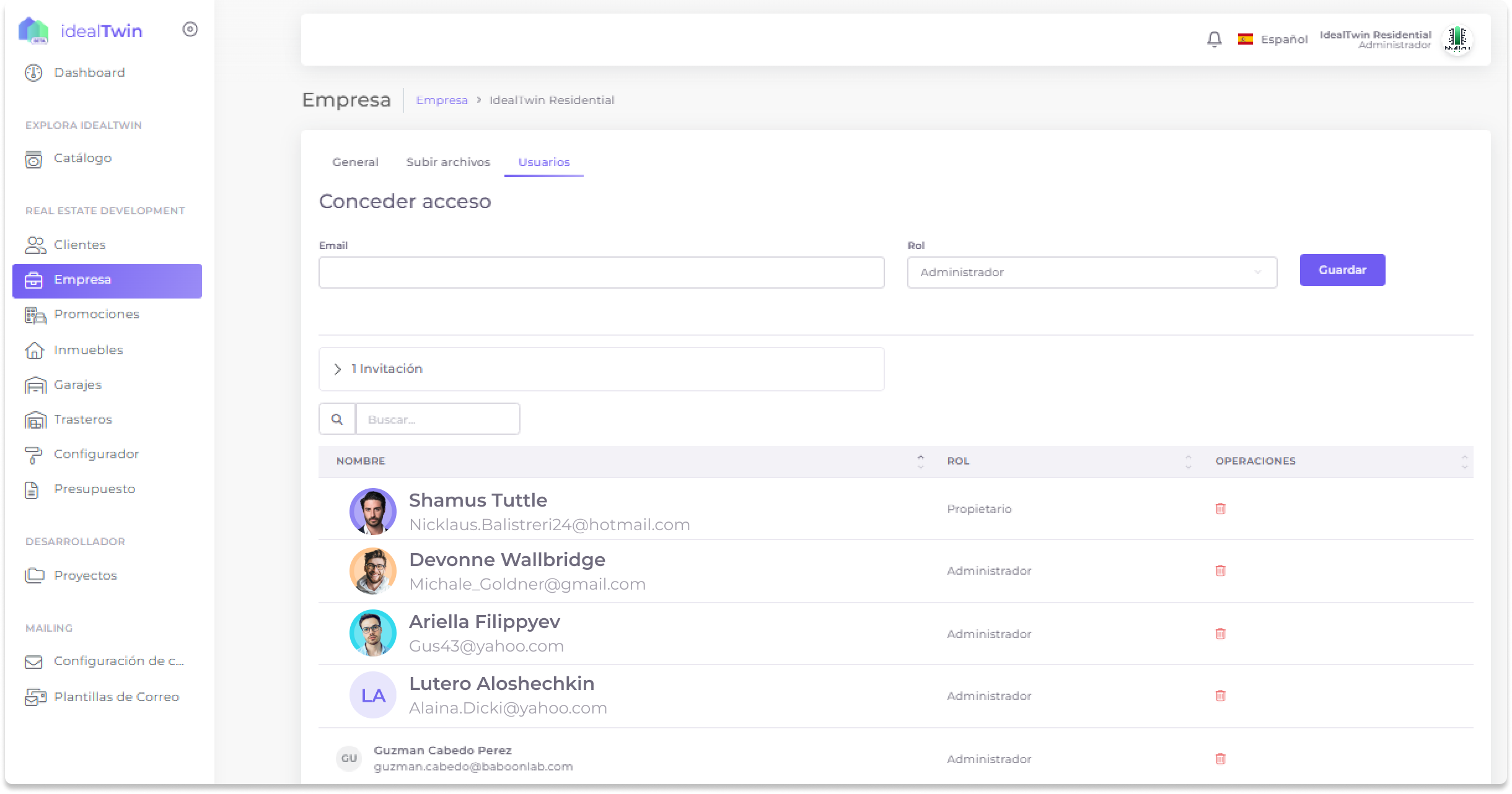This screenshot has width=1512, height=794.
Task: Open Configurador paint roller item
Action: (96, 455)
